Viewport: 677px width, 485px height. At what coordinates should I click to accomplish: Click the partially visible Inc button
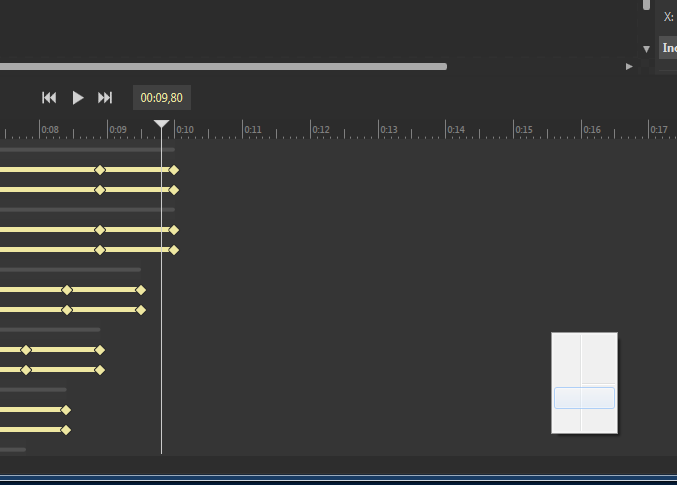coord(667,48)
